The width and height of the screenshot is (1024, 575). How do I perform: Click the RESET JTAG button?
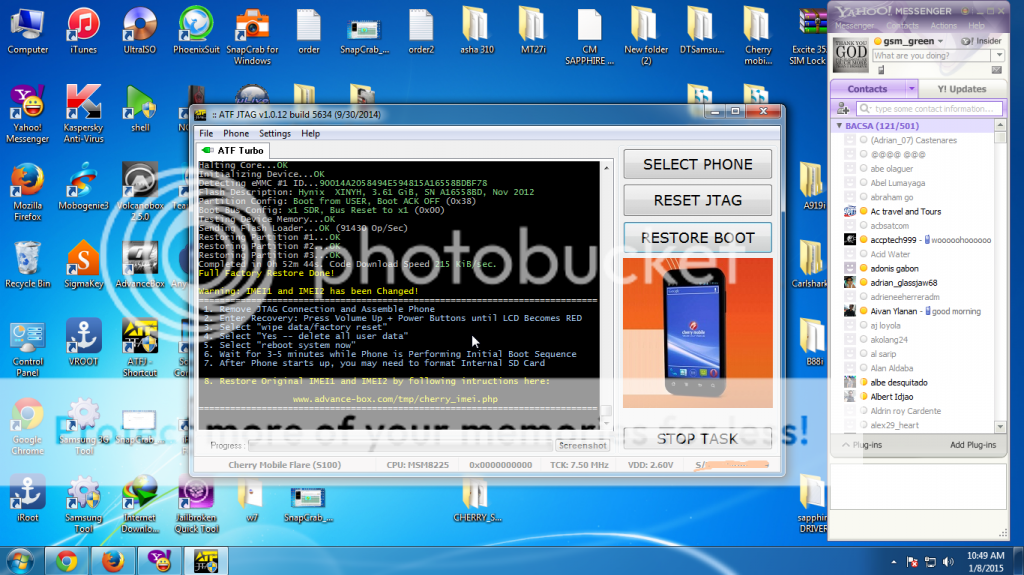(x=697, y=200)
